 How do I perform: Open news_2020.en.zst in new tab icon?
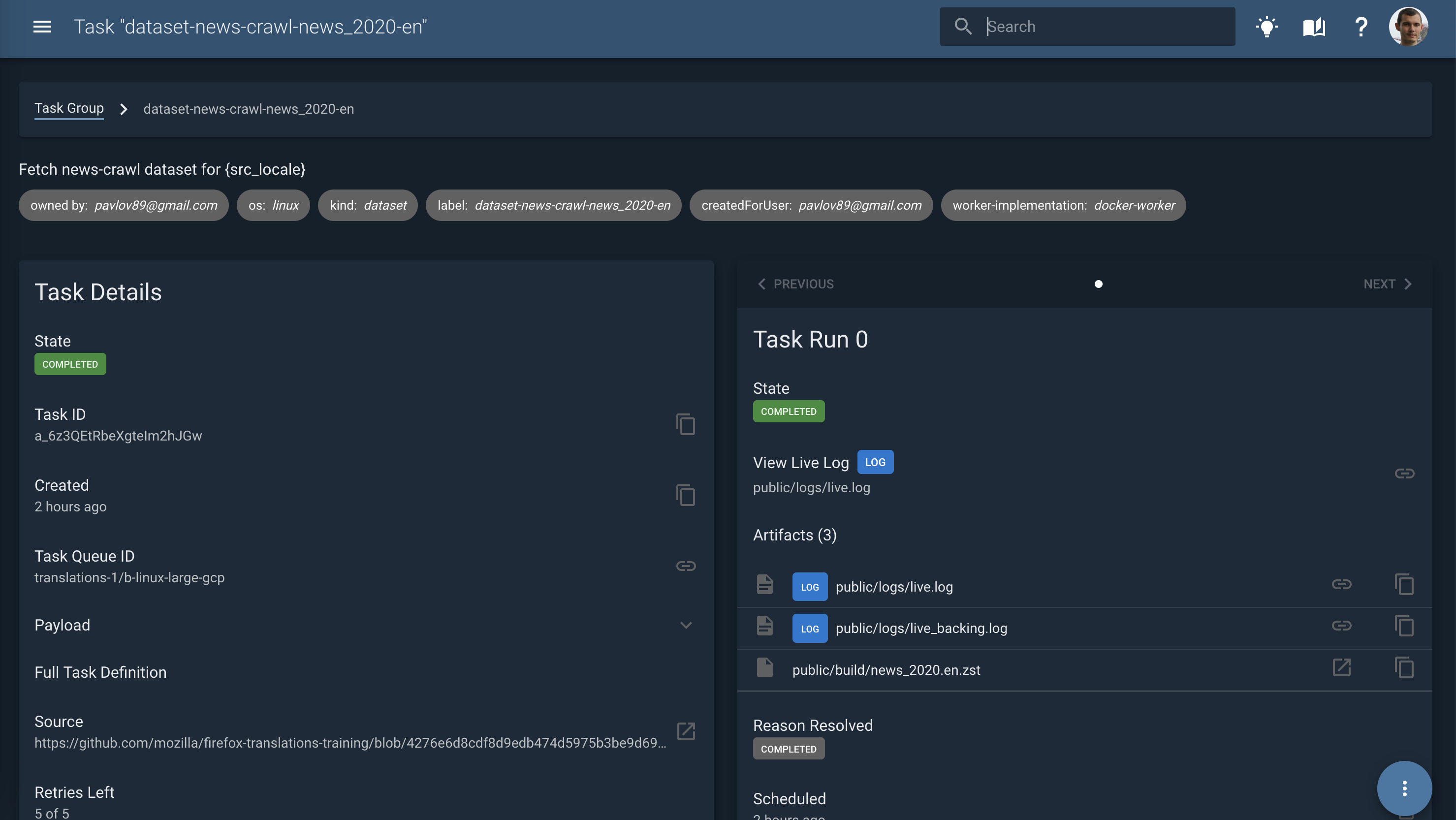click(x=1341, y=667)
